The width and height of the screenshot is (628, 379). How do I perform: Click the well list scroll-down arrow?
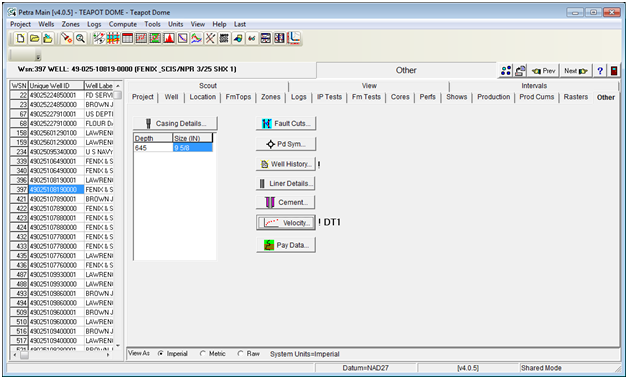tap(118, 345)
